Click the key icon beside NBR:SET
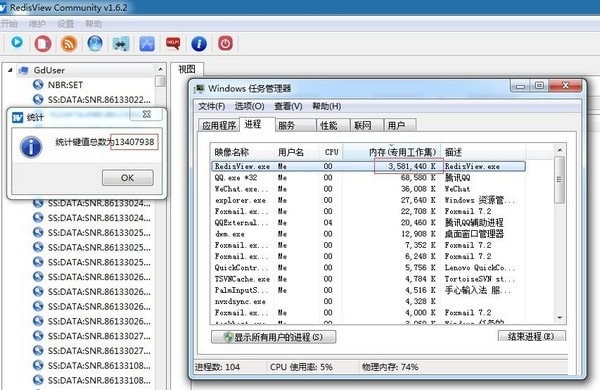 coord(38,85)
